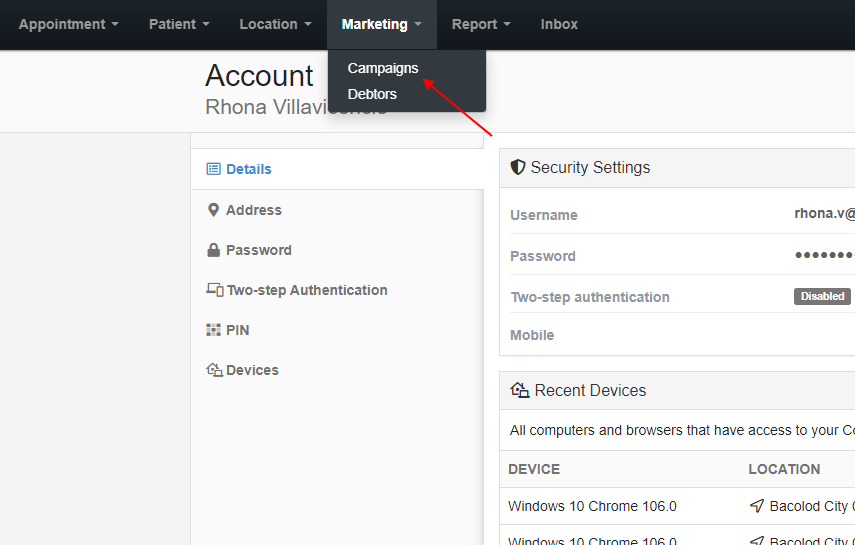
Task: Go to the Inbox
Action: (559, 24)
